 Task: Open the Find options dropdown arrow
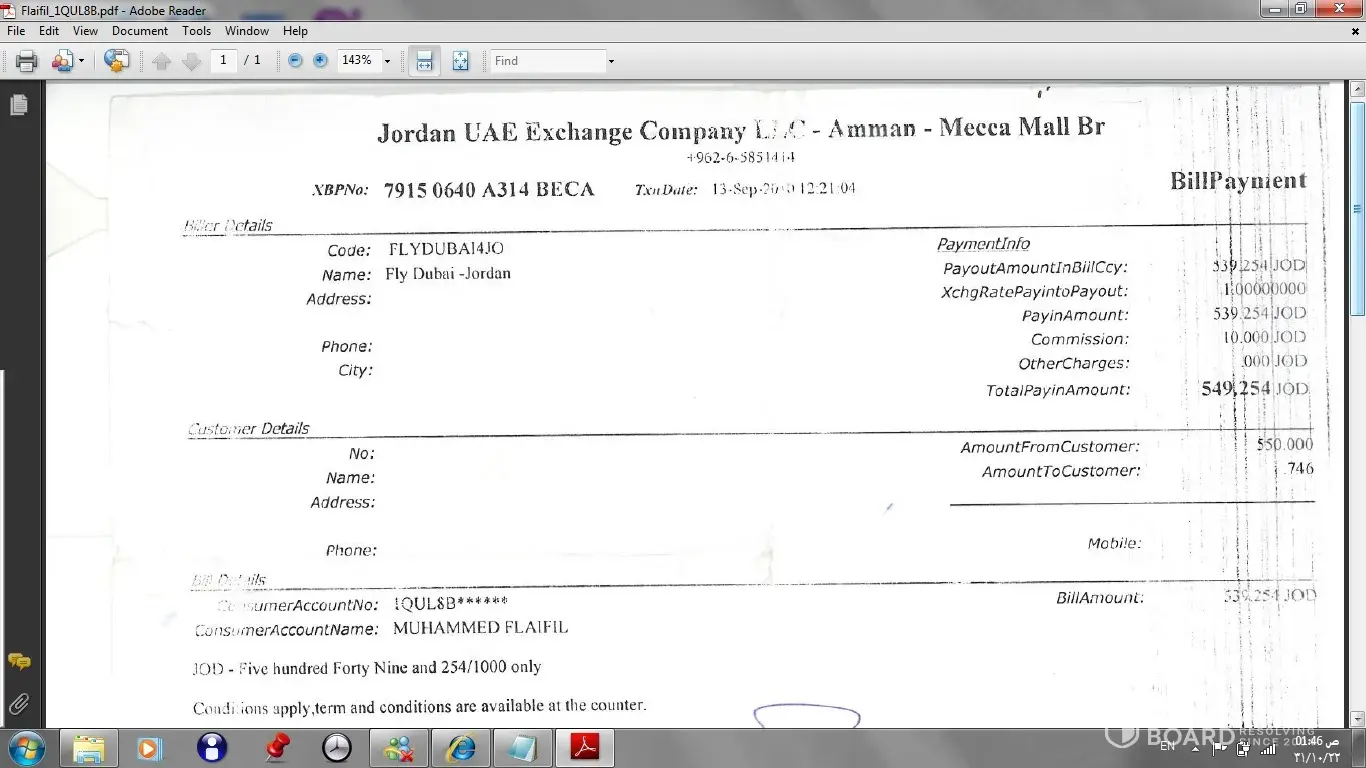tap(611, 61)
